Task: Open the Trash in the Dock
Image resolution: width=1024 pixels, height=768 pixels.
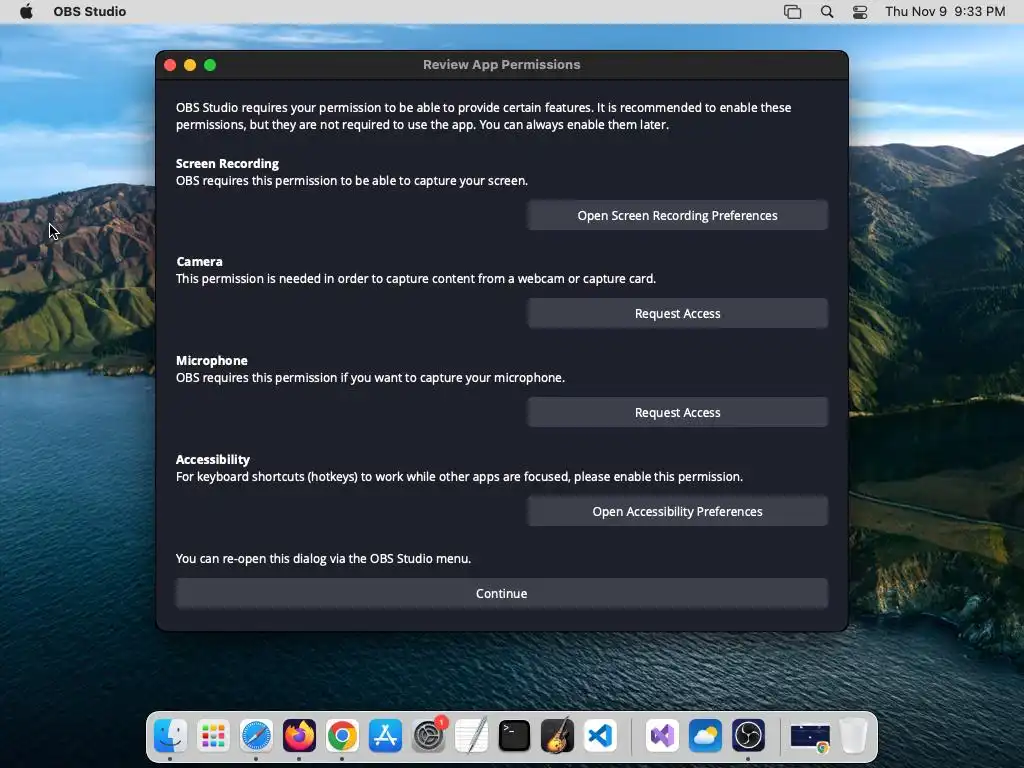Action: (x=853, y=736)
